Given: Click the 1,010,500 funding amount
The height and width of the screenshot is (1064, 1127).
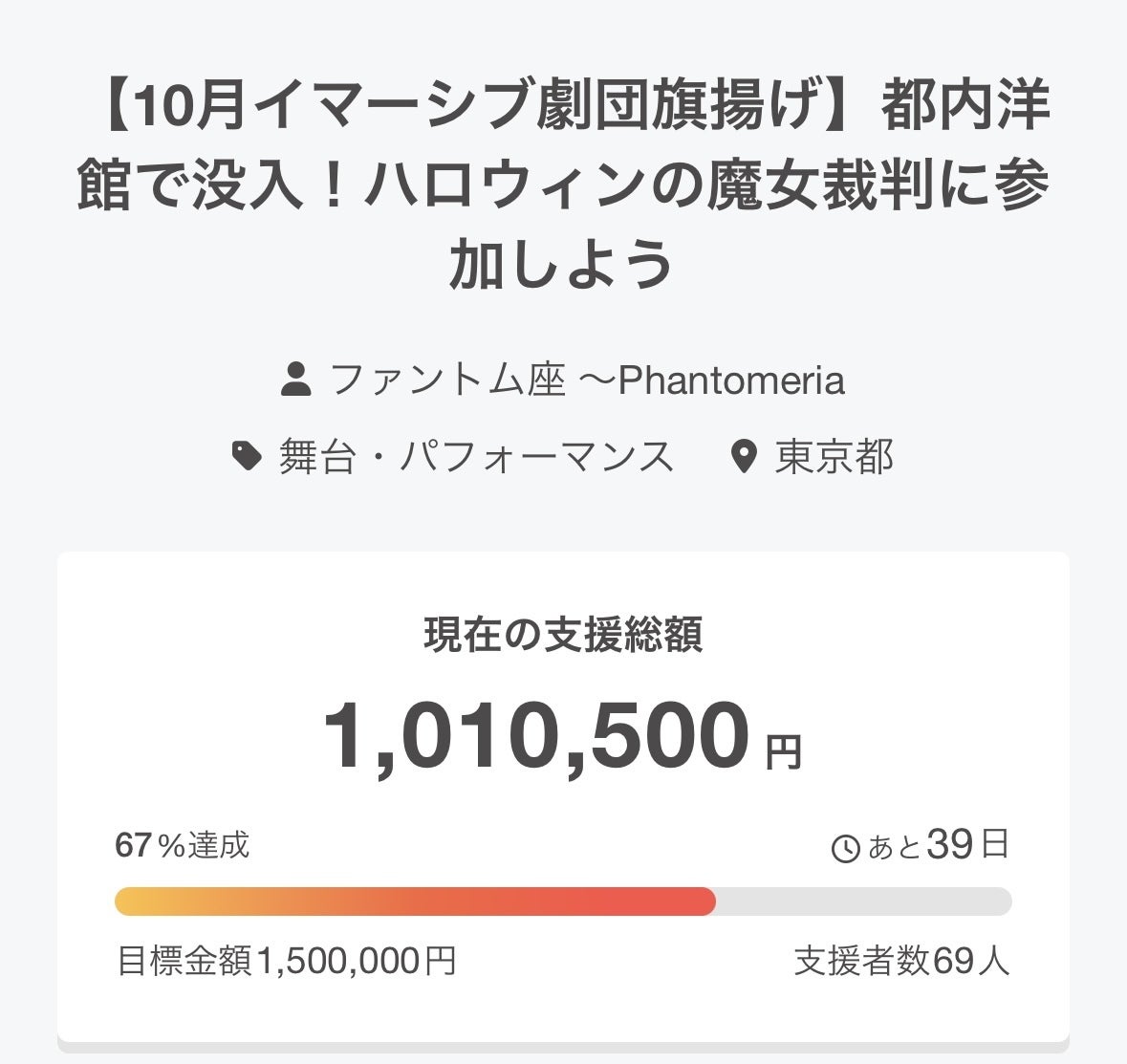Looking at the screenshot, I should tap(536, 737).
